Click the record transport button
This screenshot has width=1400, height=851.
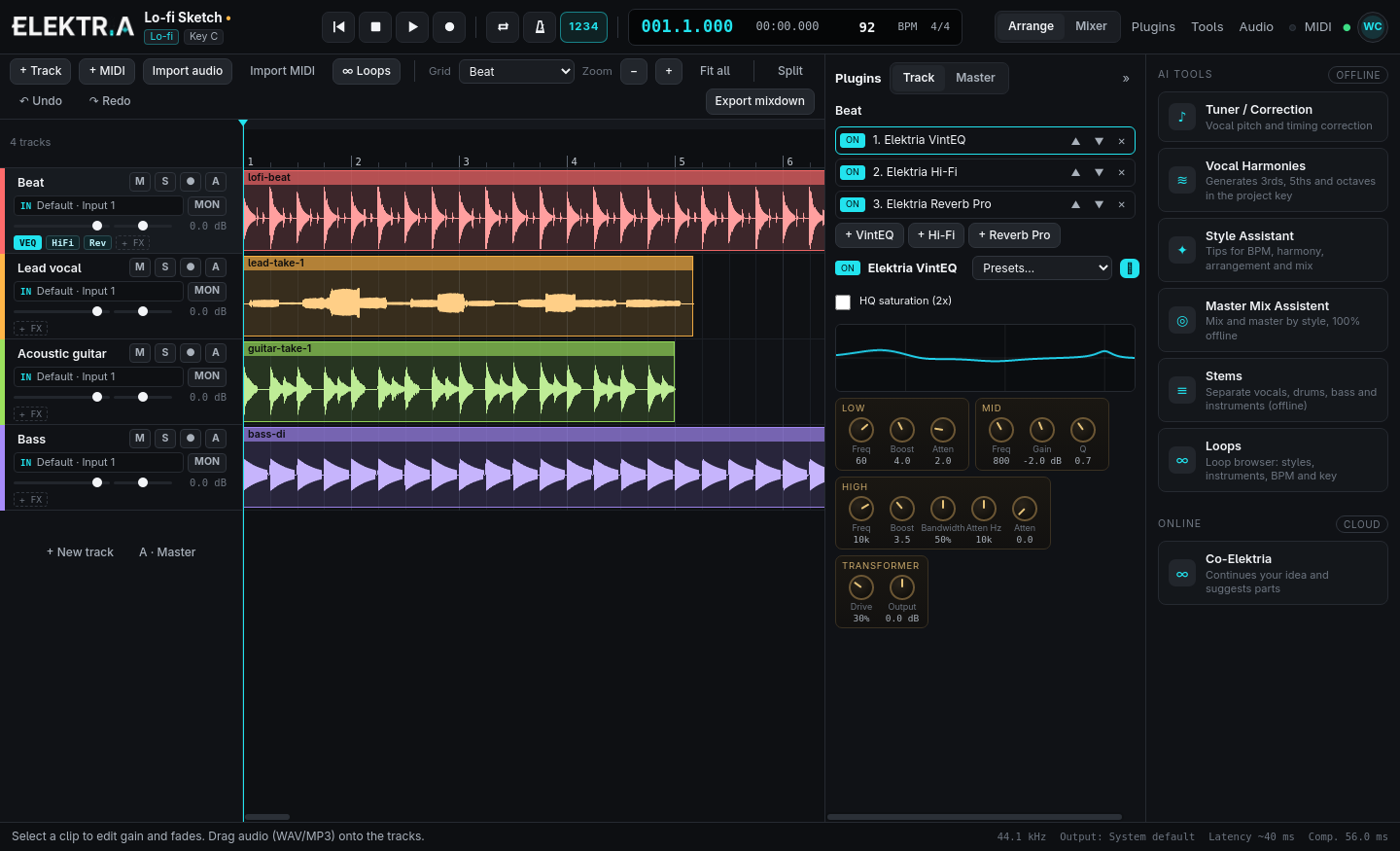pos(449,27)
